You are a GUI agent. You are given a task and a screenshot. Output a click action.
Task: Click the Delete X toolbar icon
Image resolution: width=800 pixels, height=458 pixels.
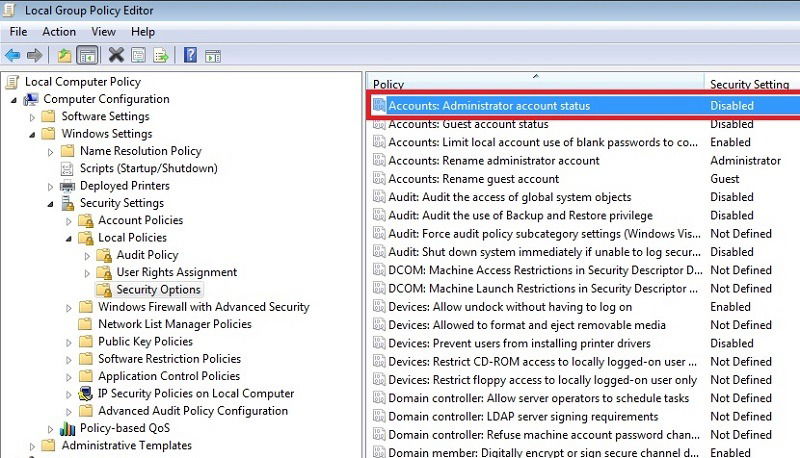coord(116,55)
